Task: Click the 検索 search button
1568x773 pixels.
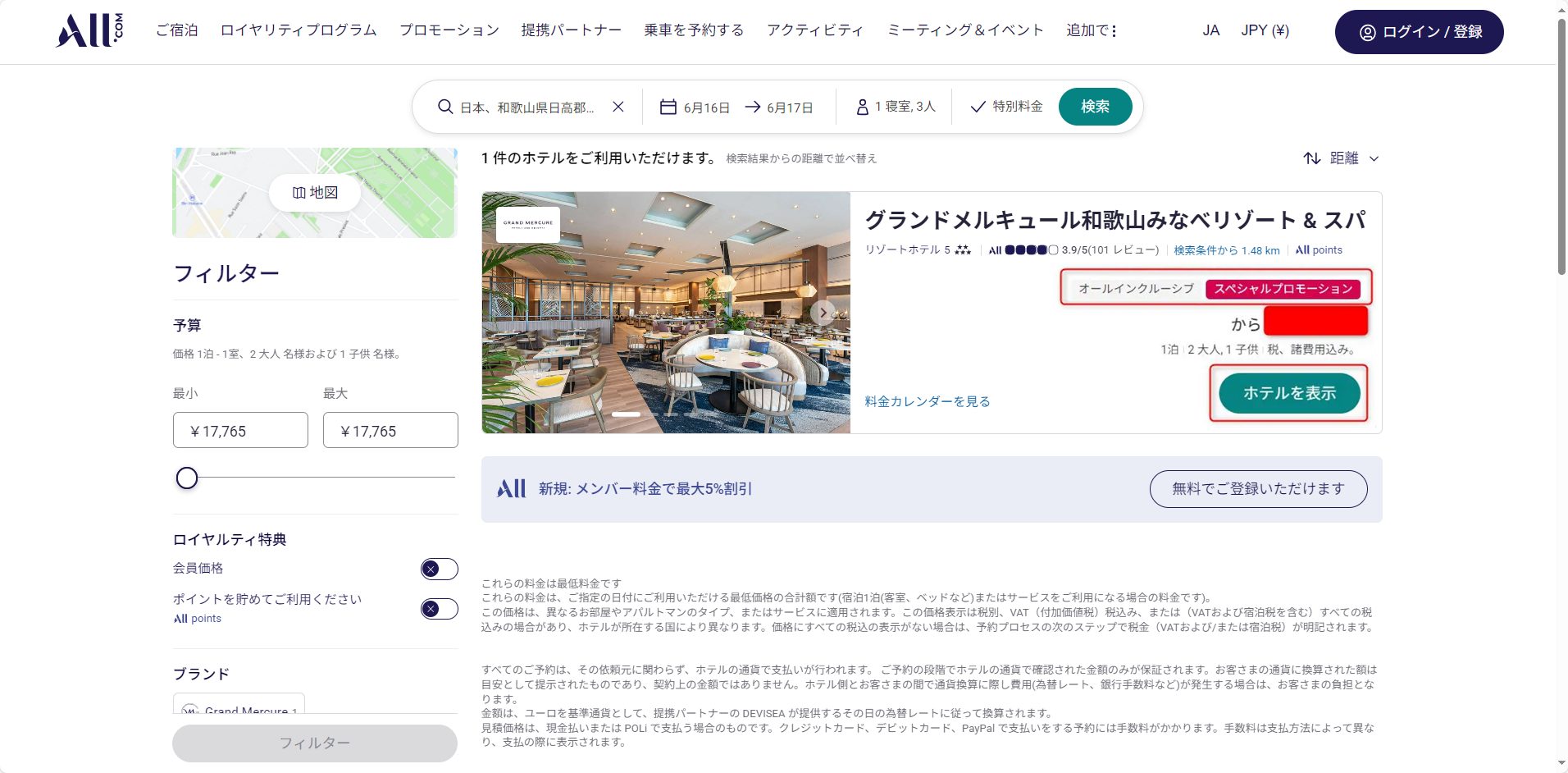Action: (x=1095, y=107)
